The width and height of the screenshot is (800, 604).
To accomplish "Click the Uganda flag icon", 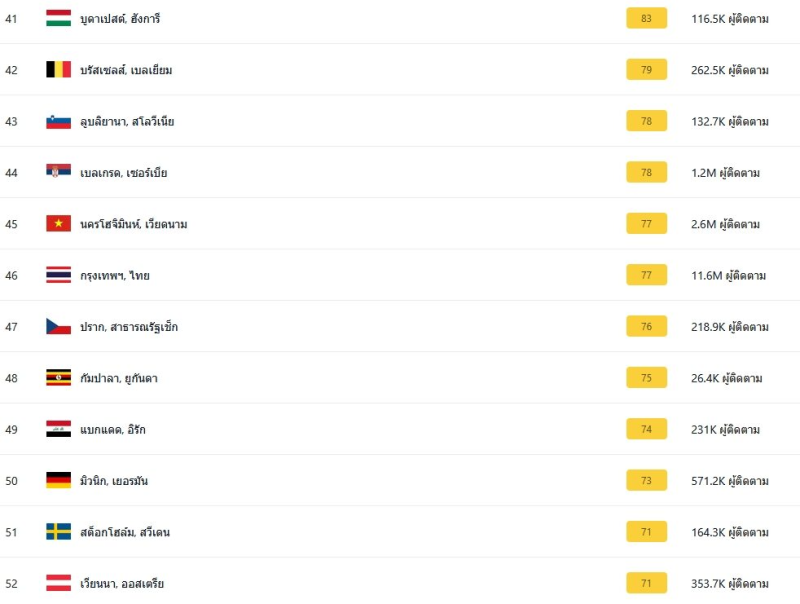I will click(x=58, y=378).
